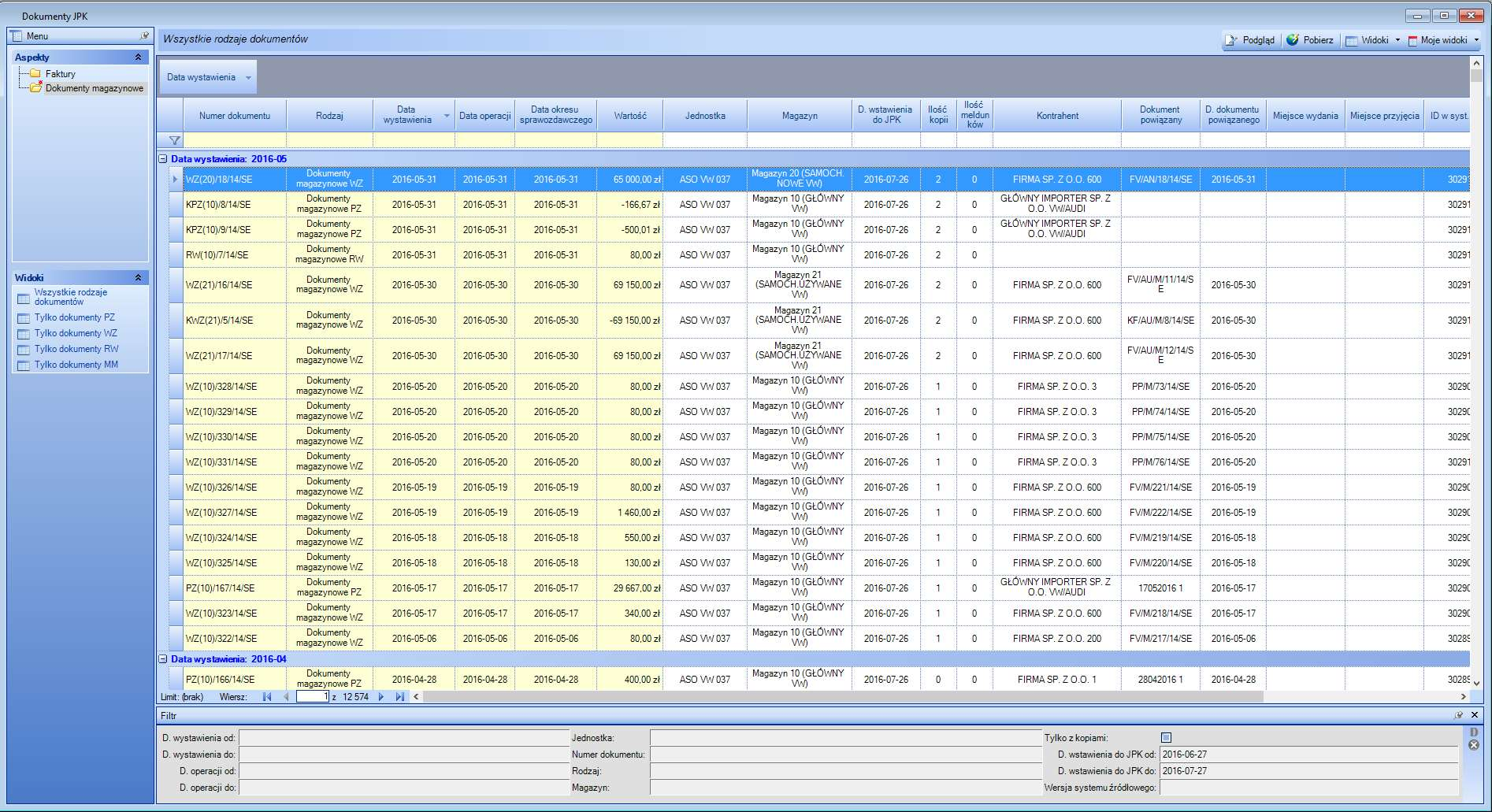
Task: Show Tylko dokumenty PZ view
Action: [74, 317]
